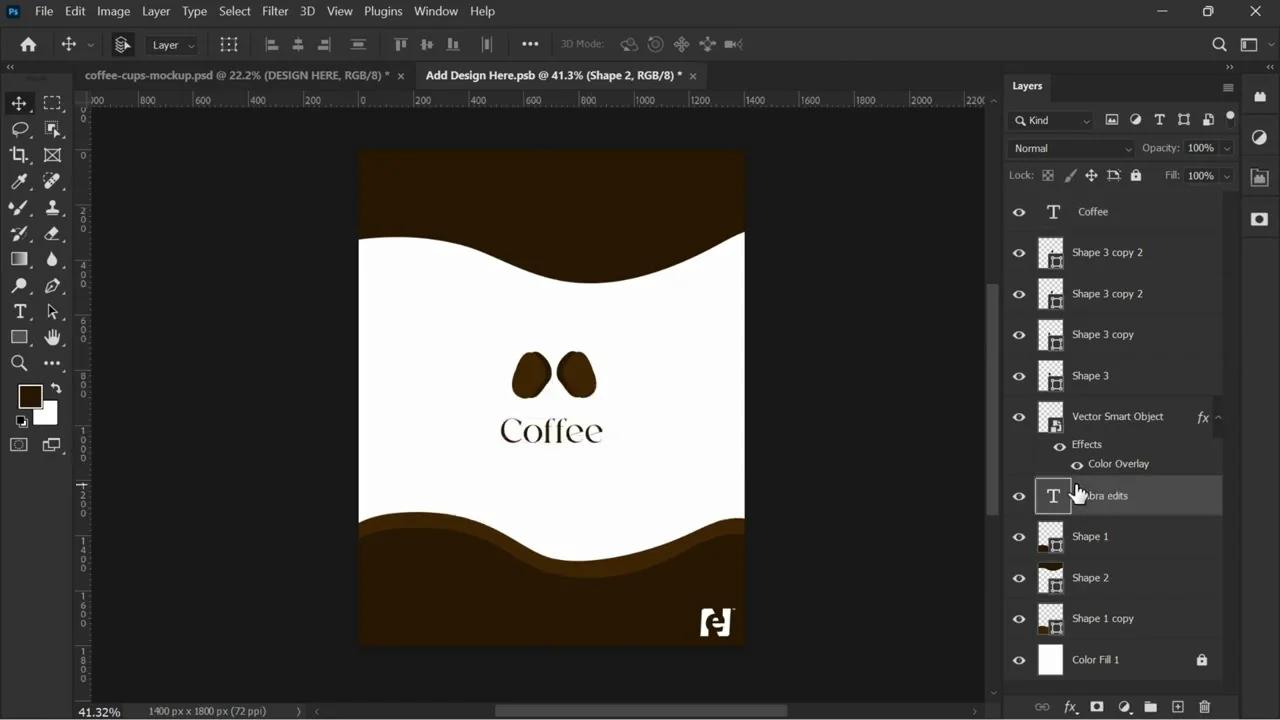Viewport: 1280px width, 720px height.
Task: Open the Opacity dropdown arrow
Action: tap(1227, 148)
